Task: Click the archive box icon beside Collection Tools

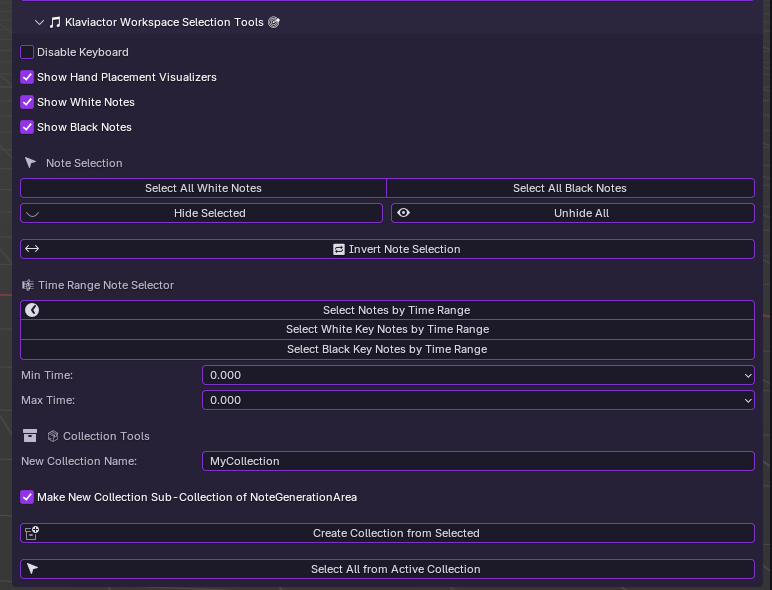Action: [30, 436]
